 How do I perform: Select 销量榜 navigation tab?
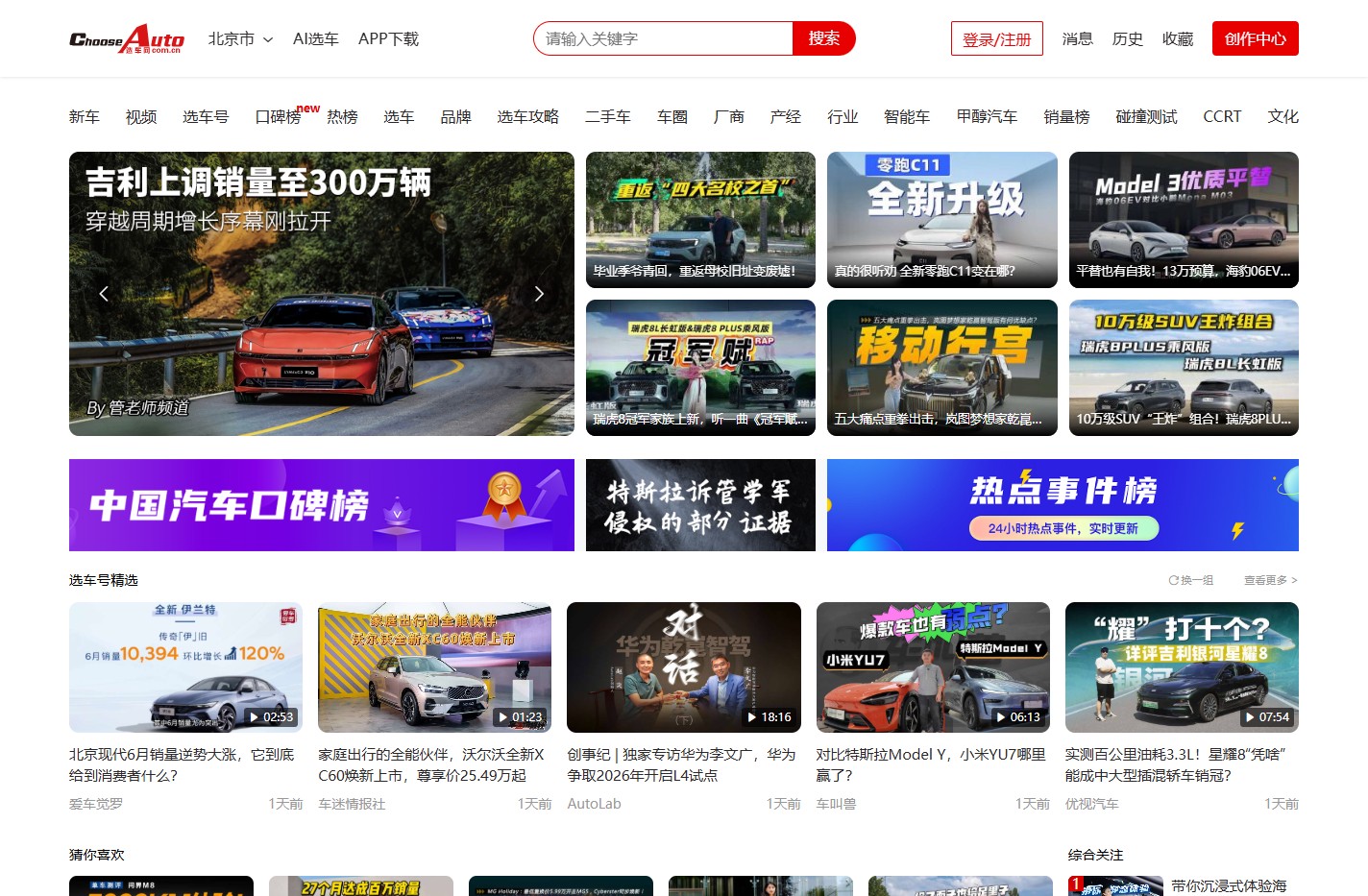coord(1066,117)
